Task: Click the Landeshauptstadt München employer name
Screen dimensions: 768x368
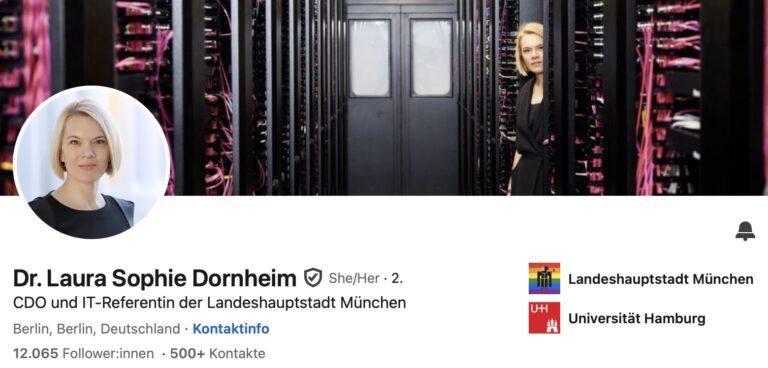Action: [x=661, y=279]
